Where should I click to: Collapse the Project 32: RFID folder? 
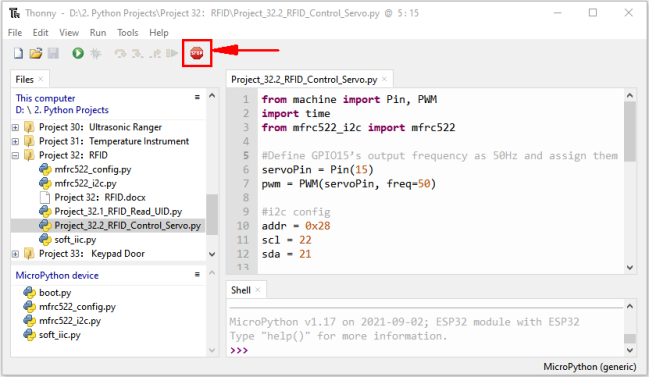(15, 156)
